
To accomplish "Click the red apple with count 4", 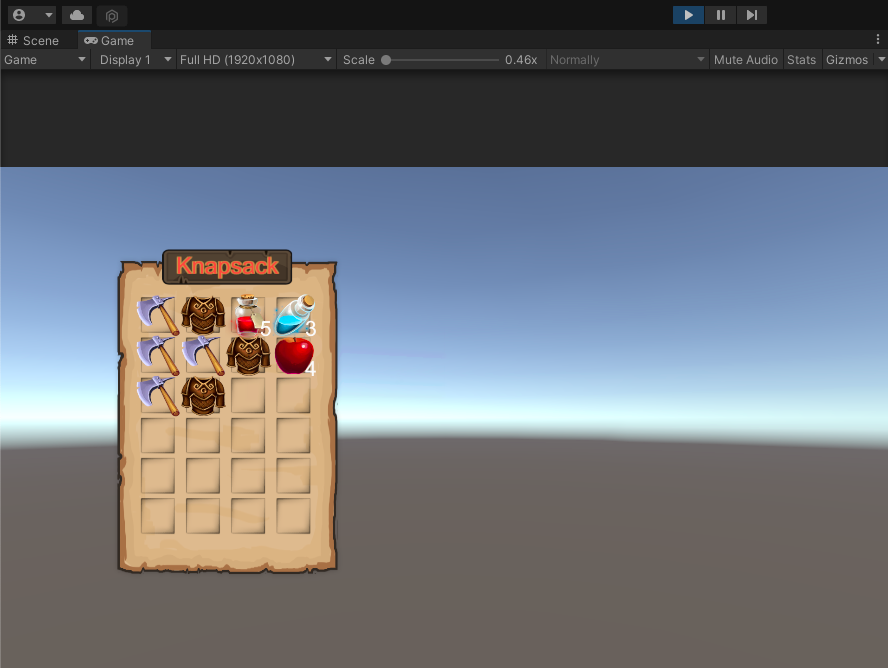I will [x=294, y=356].
